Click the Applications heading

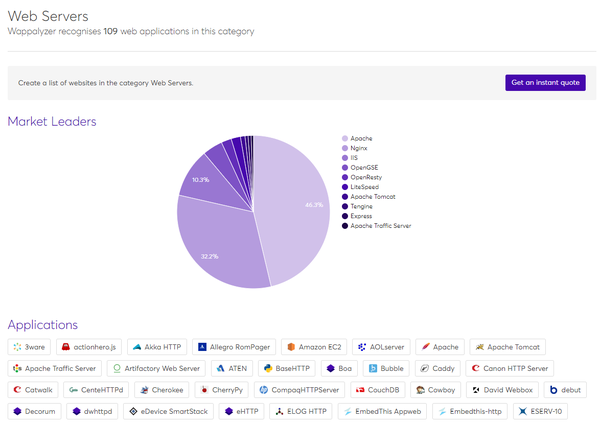[x=42, y=325]
